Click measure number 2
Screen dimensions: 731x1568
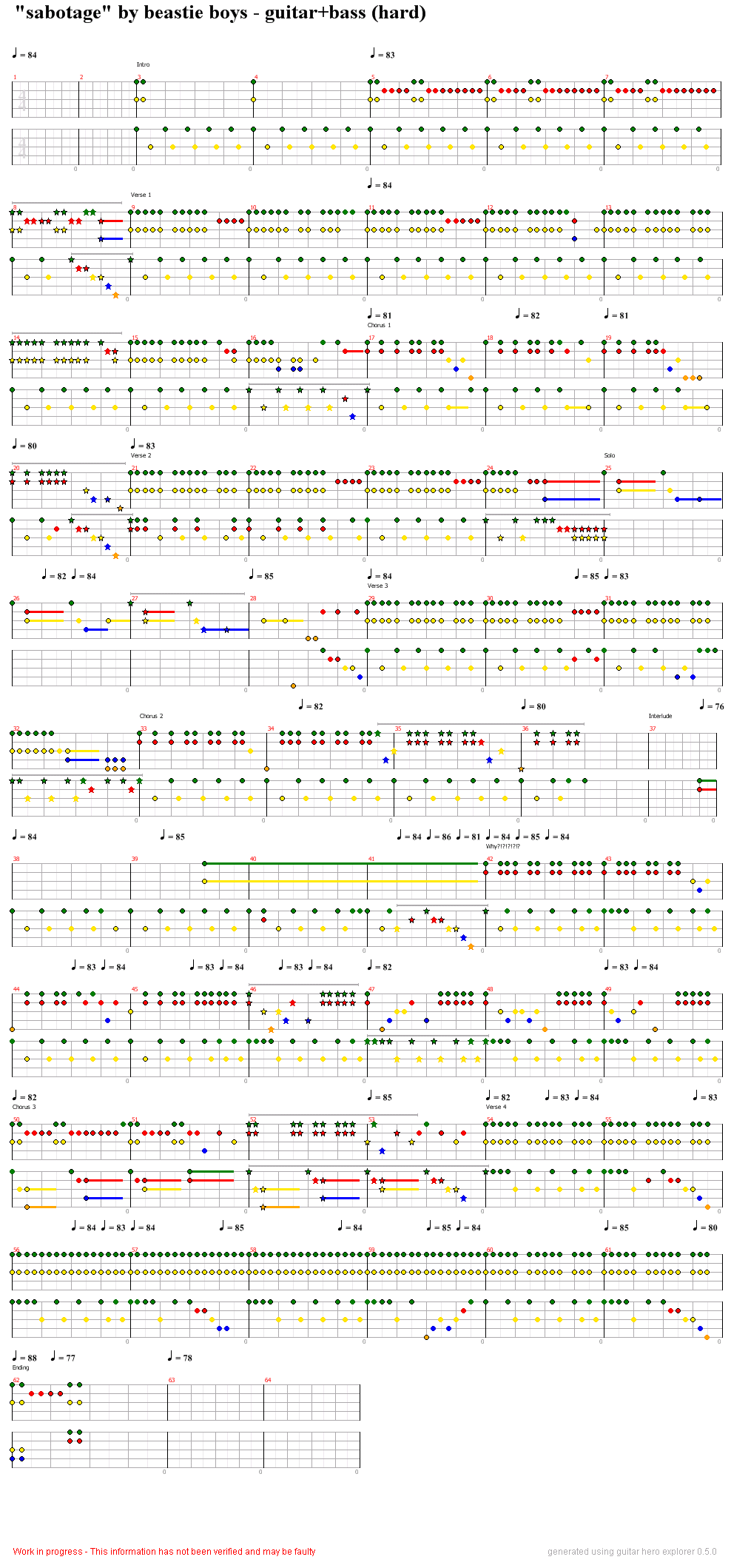(x=81, y=77)
